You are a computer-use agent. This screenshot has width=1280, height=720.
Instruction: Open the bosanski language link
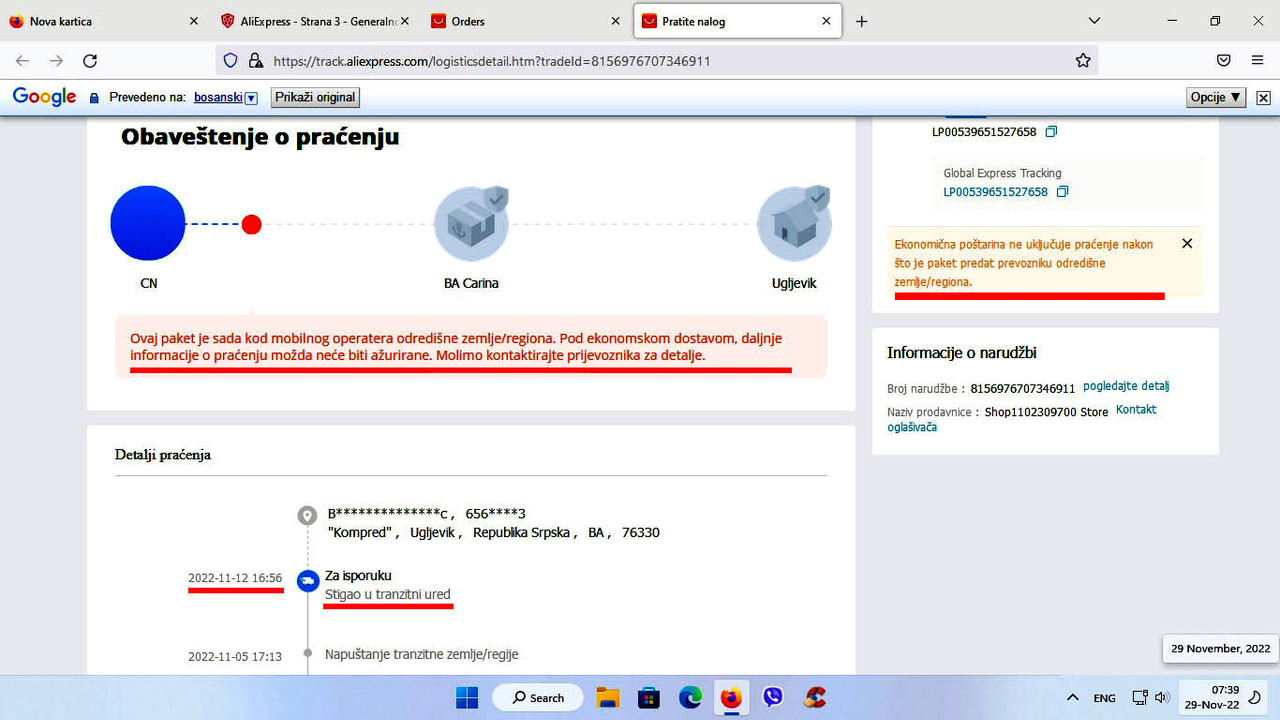(216, 98)
